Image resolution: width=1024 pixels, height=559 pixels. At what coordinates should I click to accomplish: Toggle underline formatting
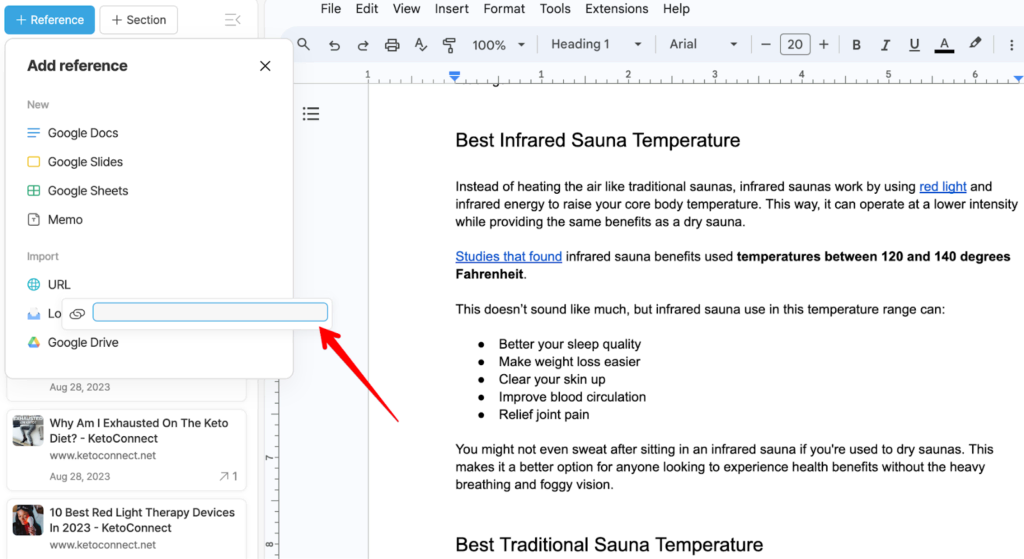click(914, 45)
